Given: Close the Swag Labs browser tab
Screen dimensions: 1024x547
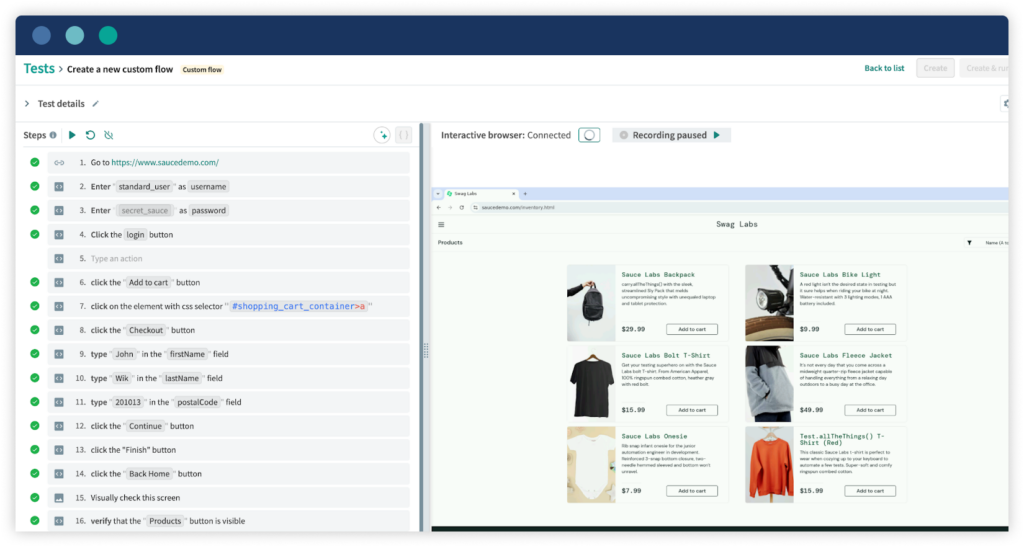Looking at the screenshot, I should pyautogui.click(x=514, y=194).
